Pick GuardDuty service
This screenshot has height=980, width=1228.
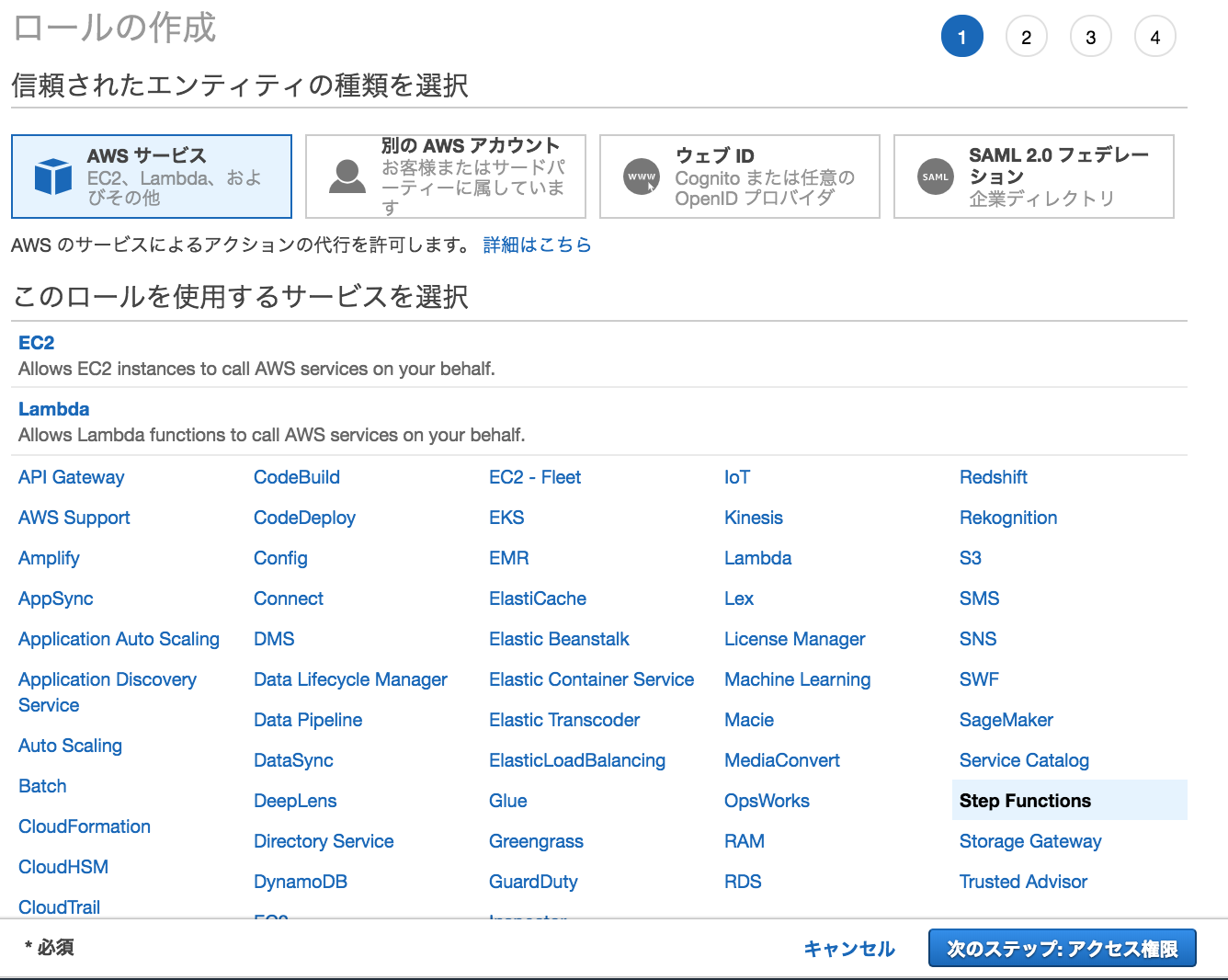(533, 882)
